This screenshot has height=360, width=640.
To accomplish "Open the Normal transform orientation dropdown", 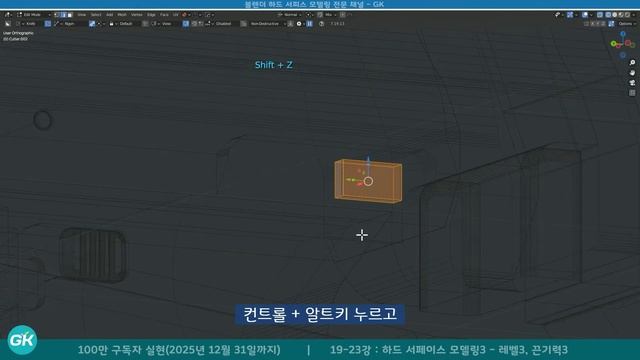I will pos(289,15).
